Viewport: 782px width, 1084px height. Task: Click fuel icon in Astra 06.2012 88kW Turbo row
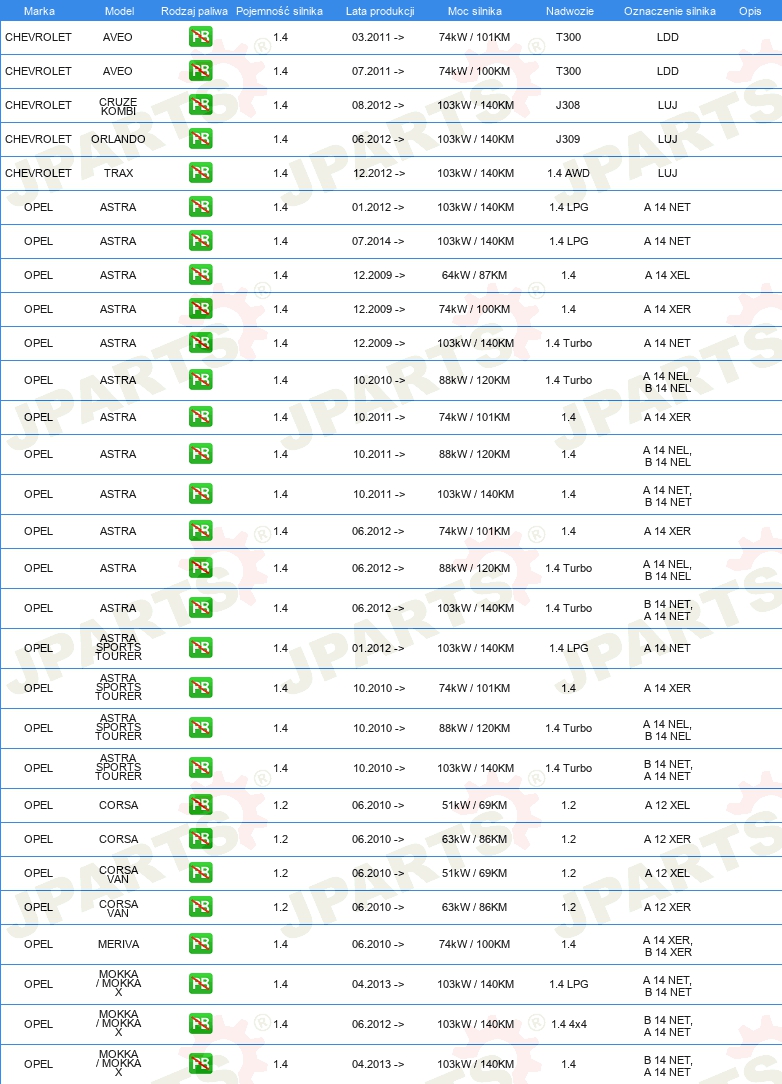(201, 568)
